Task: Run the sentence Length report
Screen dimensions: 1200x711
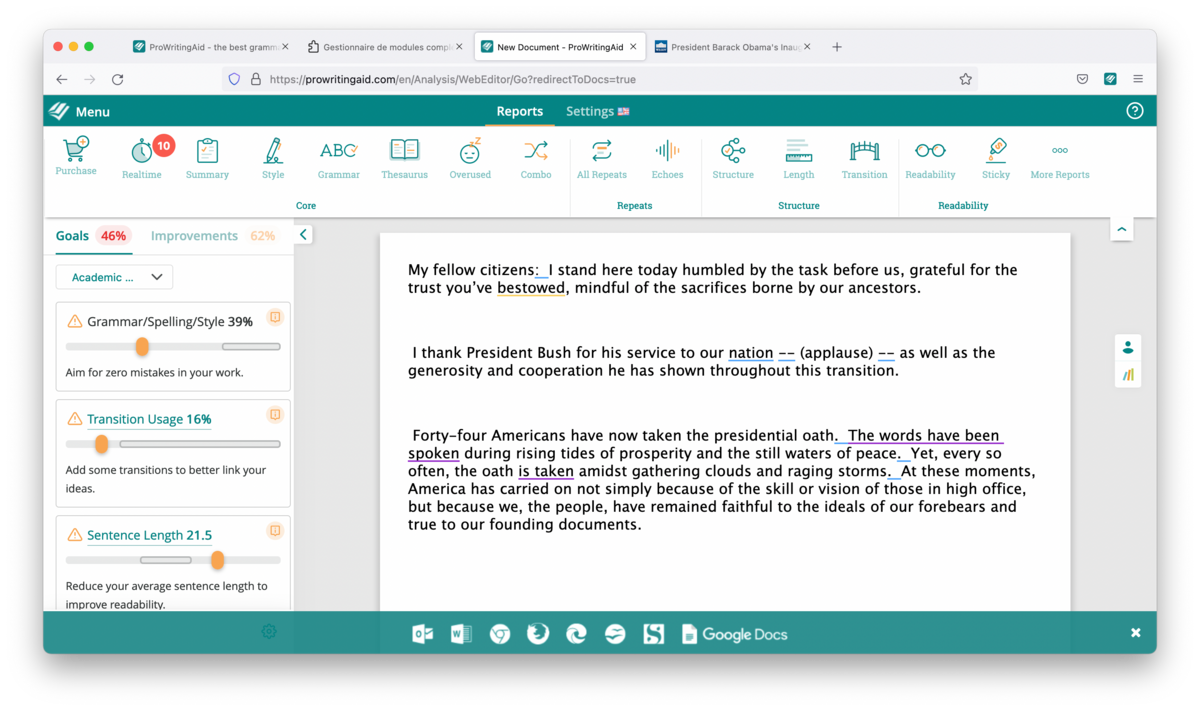Action: (799, 158)
